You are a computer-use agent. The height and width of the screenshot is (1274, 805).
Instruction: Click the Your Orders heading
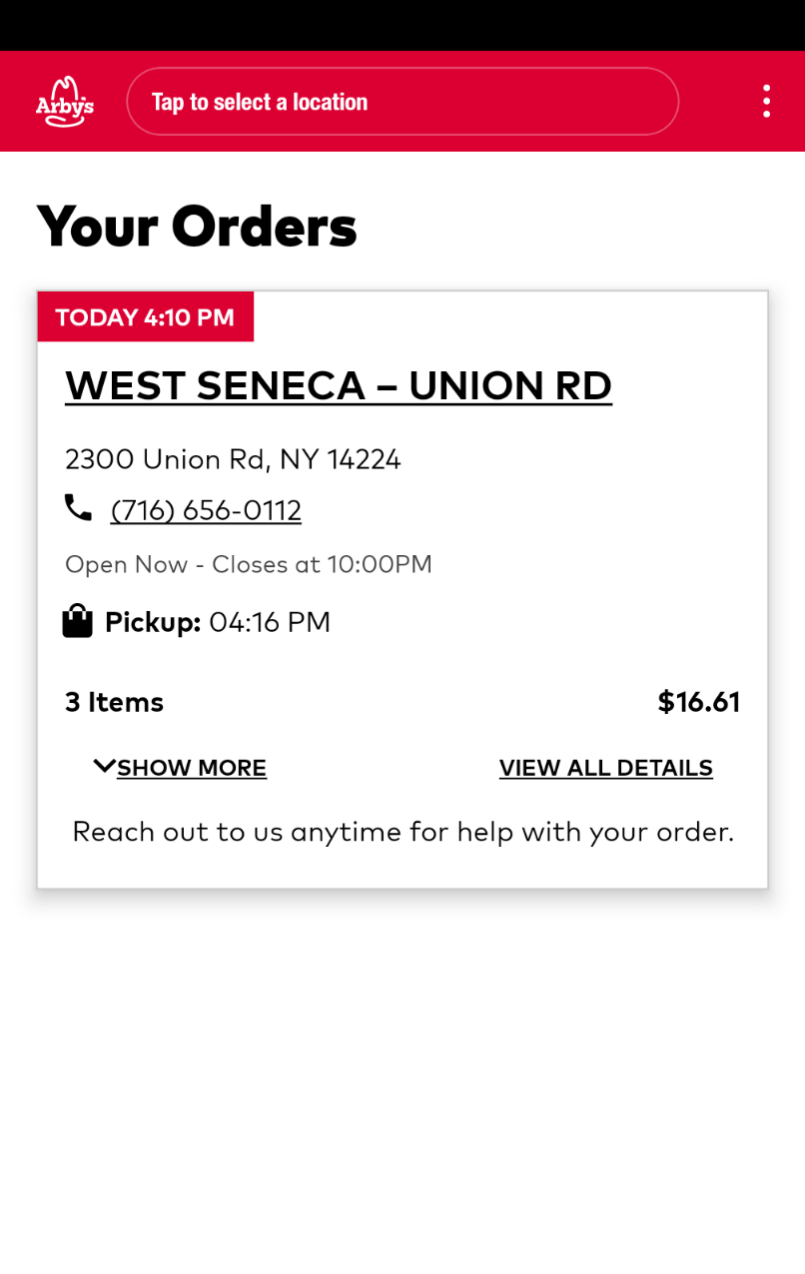[x=197, y=226]
